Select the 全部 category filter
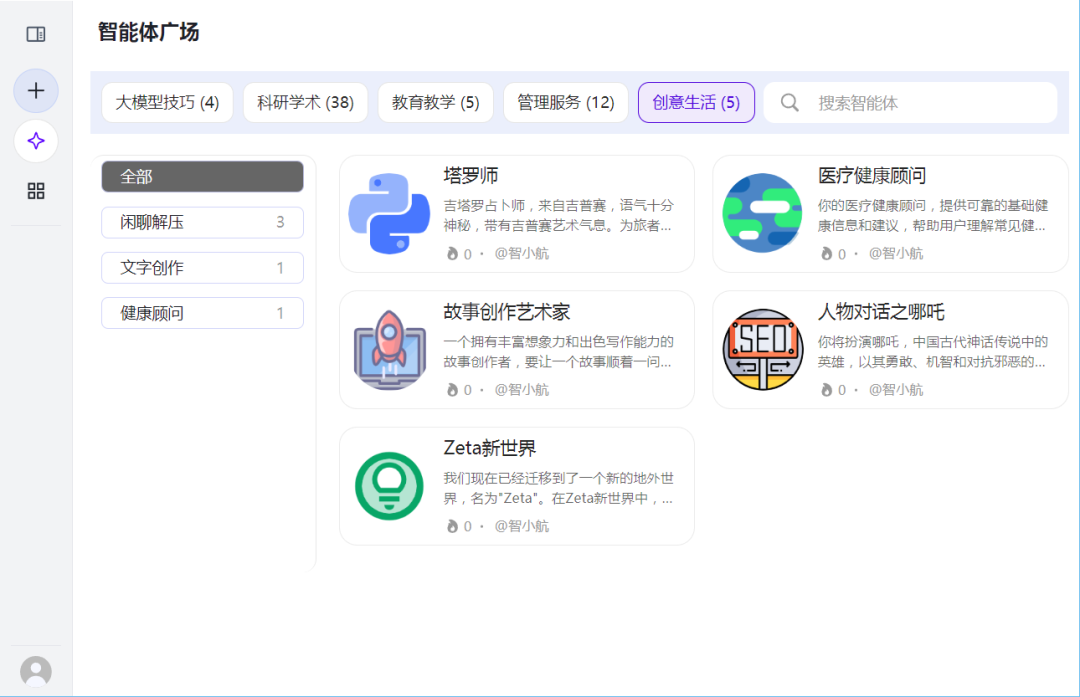Viewport: 1080px width, 697px height. click(202, 176)
